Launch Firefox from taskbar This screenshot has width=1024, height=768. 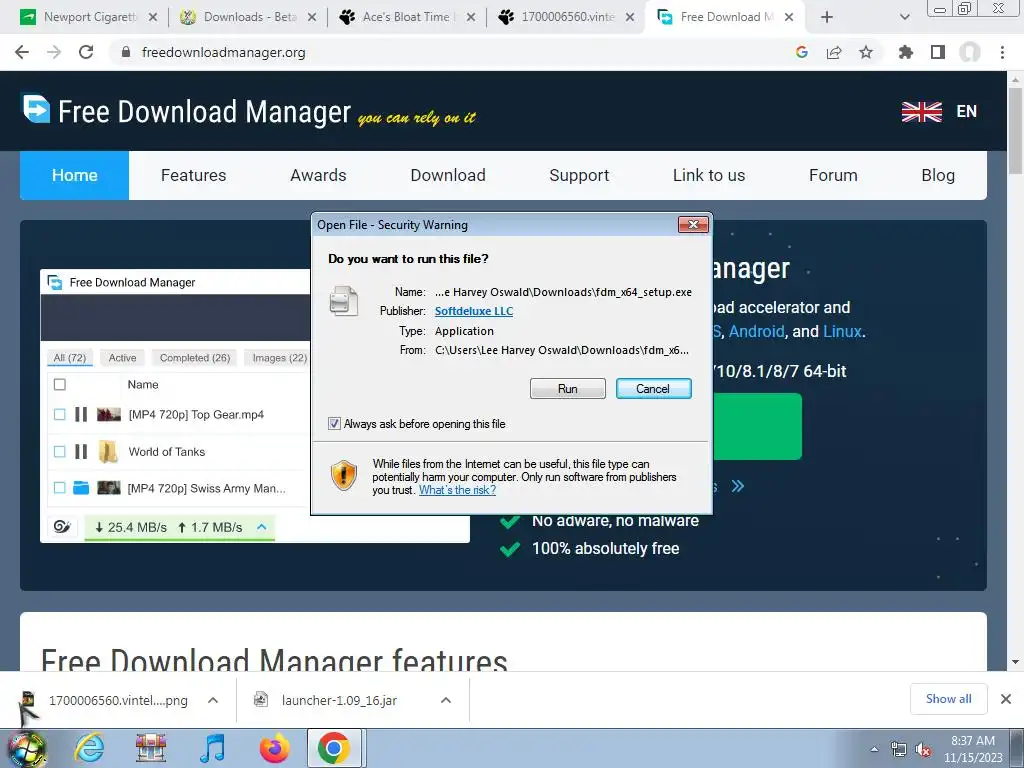click(x=274, y=748)
